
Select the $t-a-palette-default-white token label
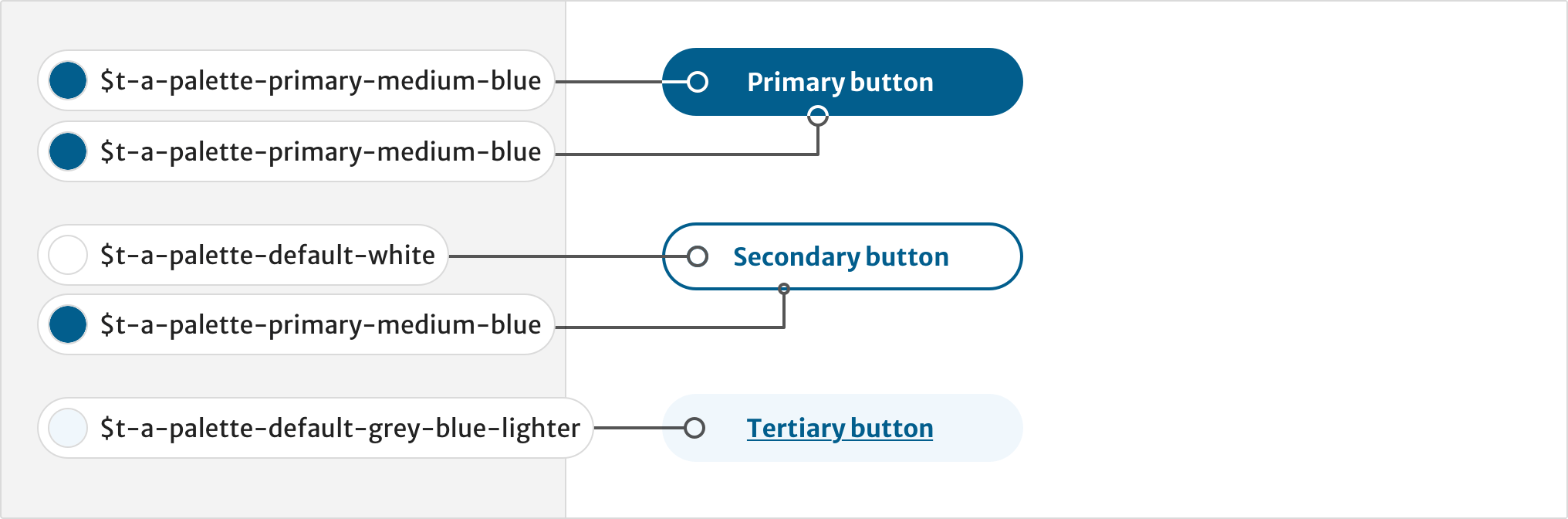click(x=267, y=255)
